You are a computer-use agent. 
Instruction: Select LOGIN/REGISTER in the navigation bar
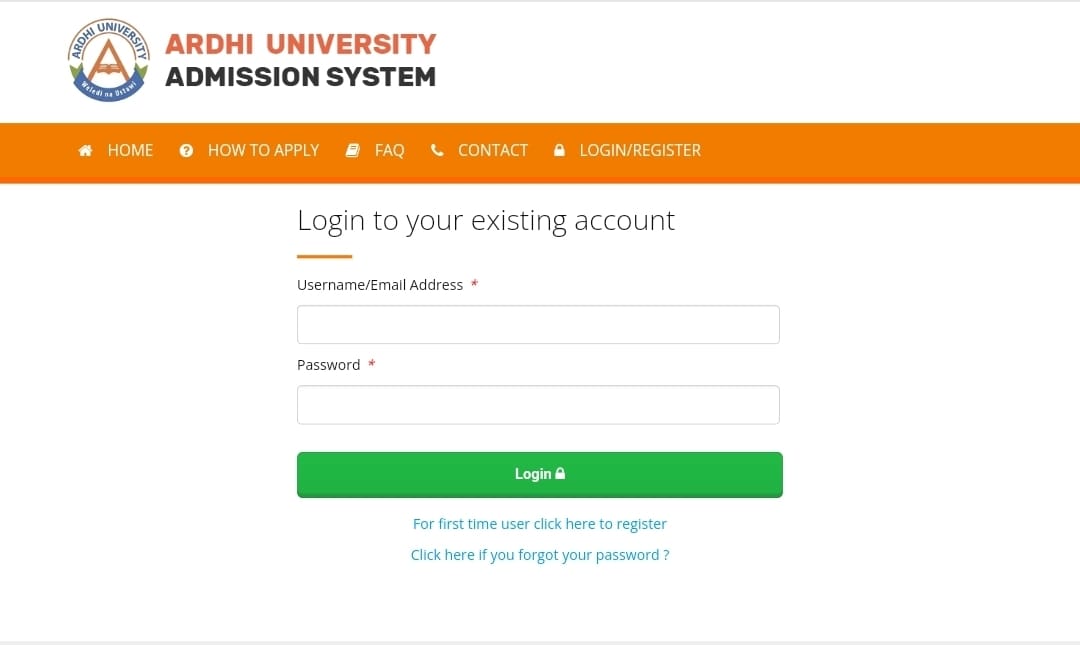[640, 150]
